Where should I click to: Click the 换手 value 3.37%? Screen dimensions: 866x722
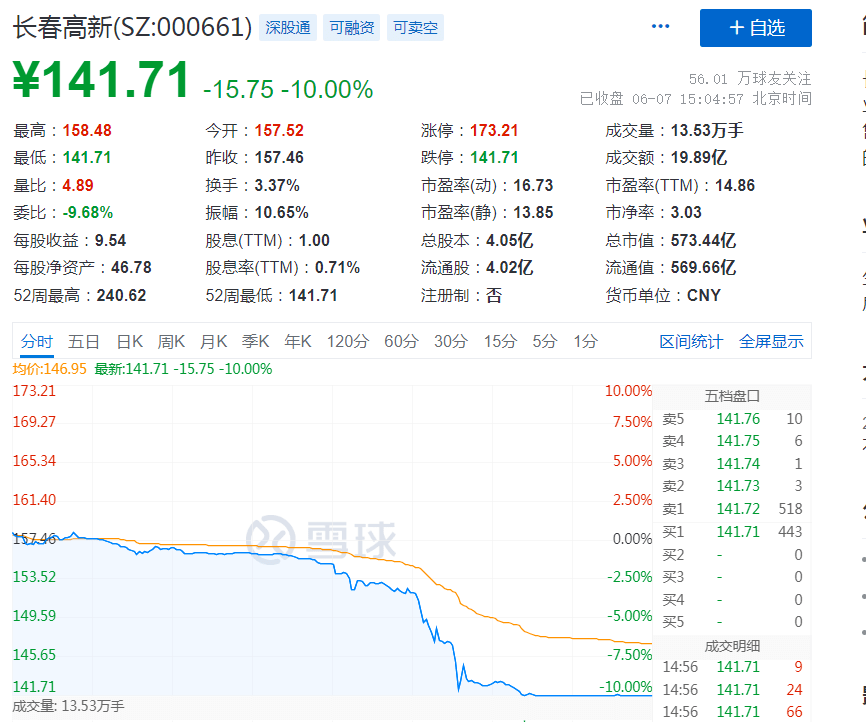point(277,185)
